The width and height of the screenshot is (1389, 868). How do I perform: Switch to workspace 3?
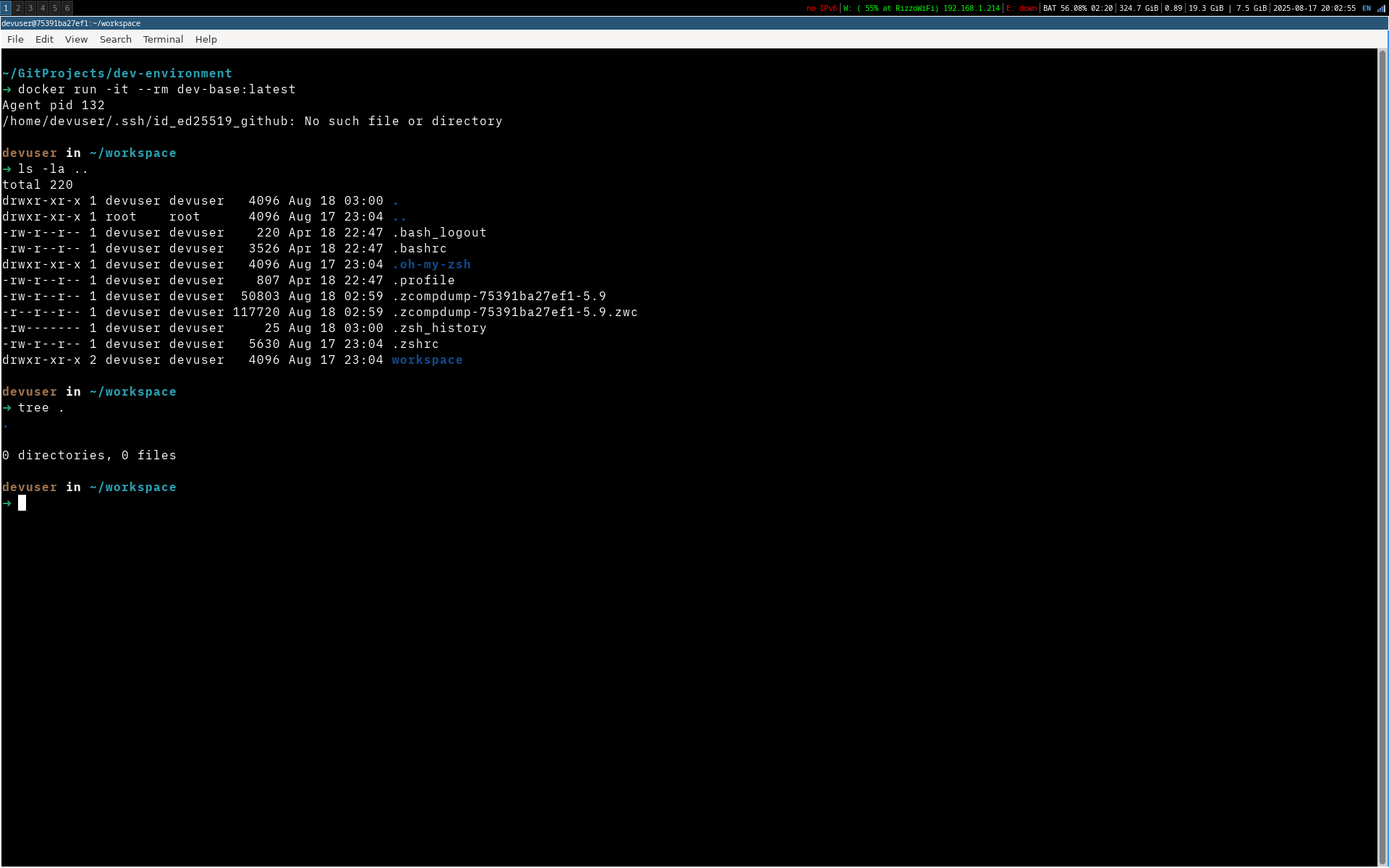pyautogui.click(x=30, y=8)
